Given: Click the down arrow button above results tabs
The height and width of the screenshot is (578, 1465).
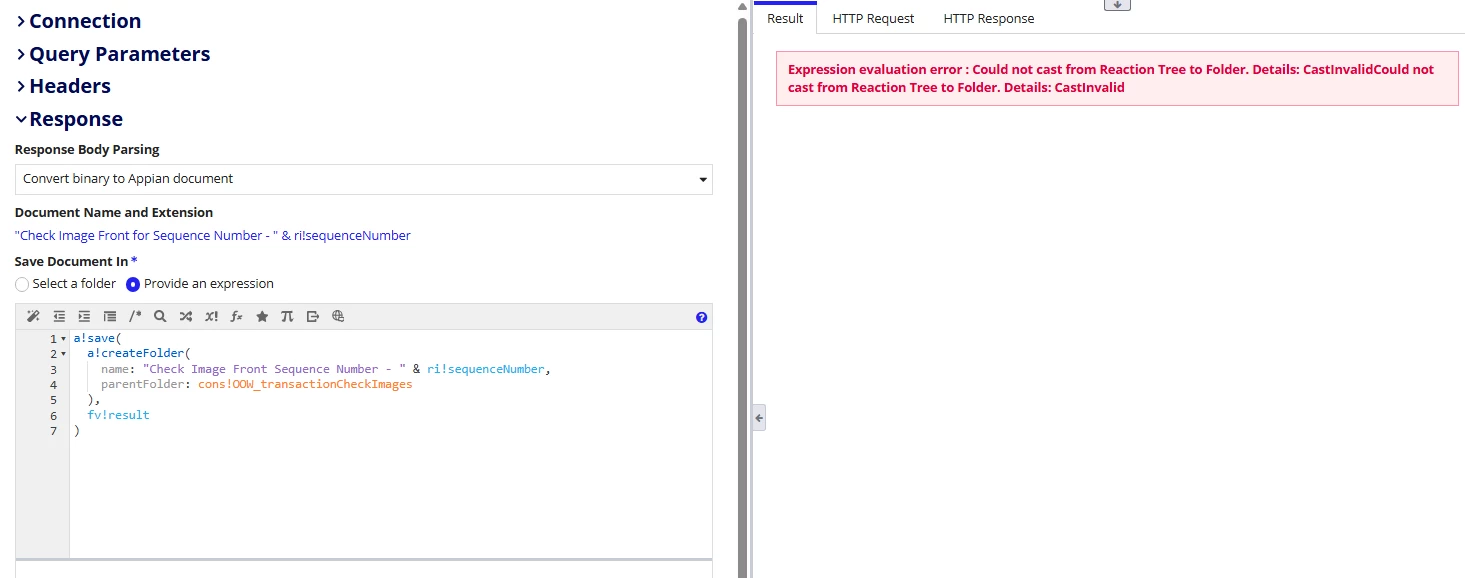Looking at the screenshot, I should (1117, 5).
